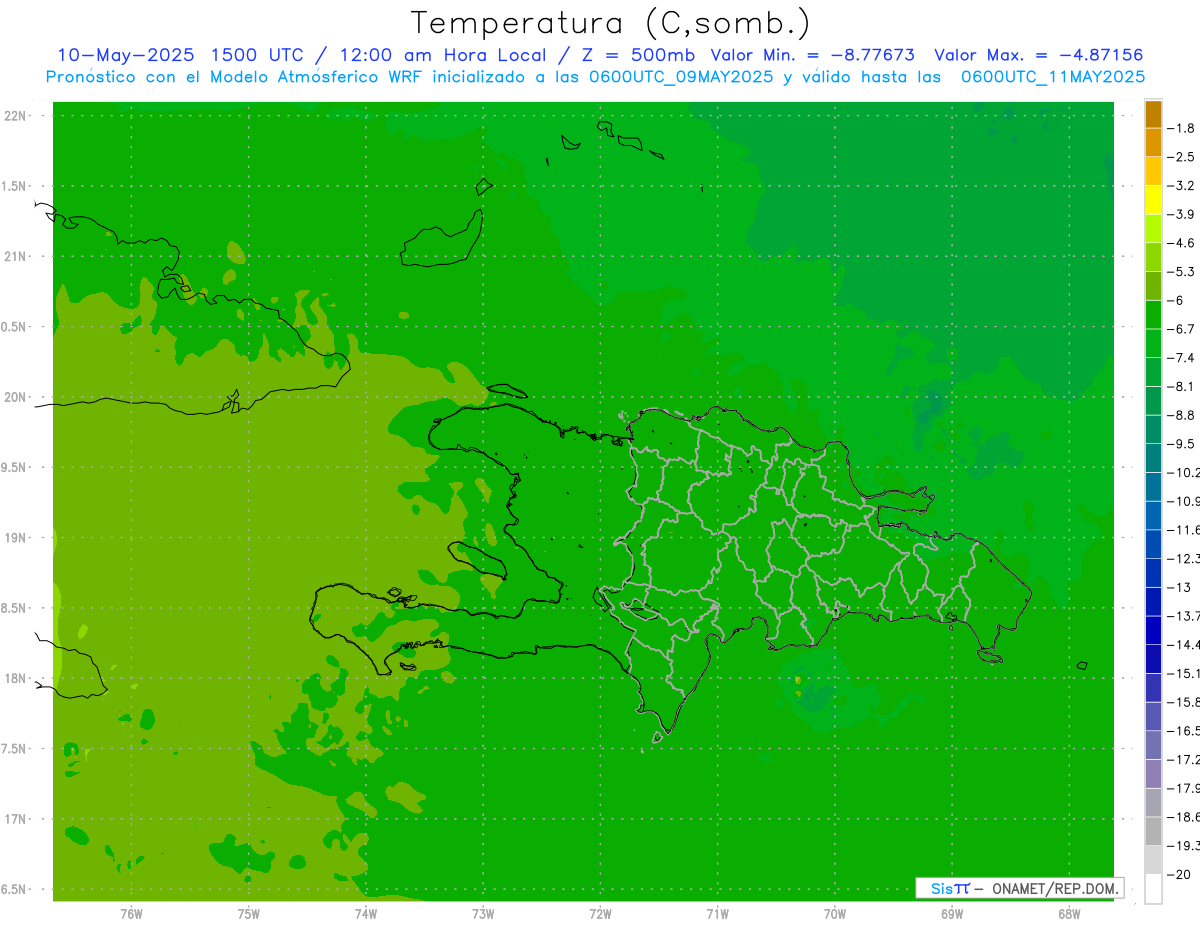Click the "-6" colorbar label
Viewport: 1200px width, 927px height.
[x=1176, y=300]
